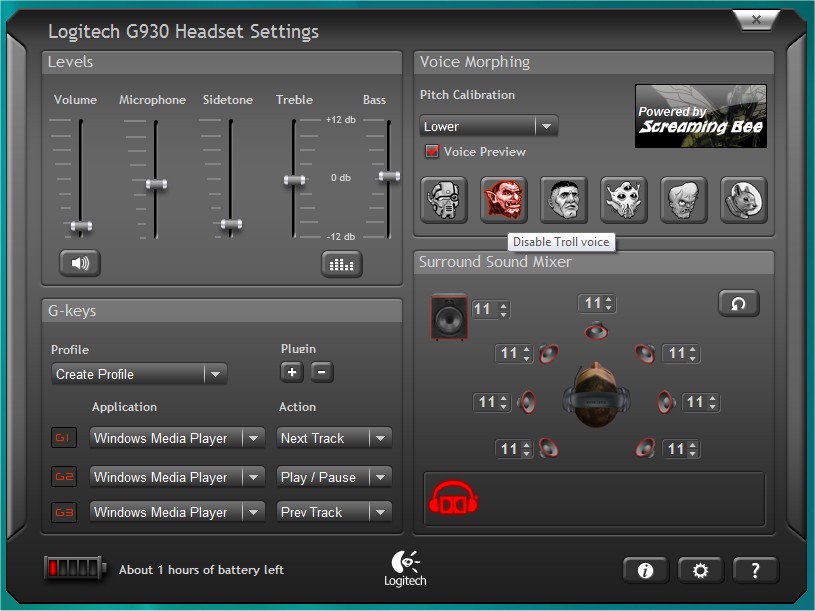This screenshot has height=611, width=815.
Task: Select the G2 key icon
Action: [x=63, y=476]
